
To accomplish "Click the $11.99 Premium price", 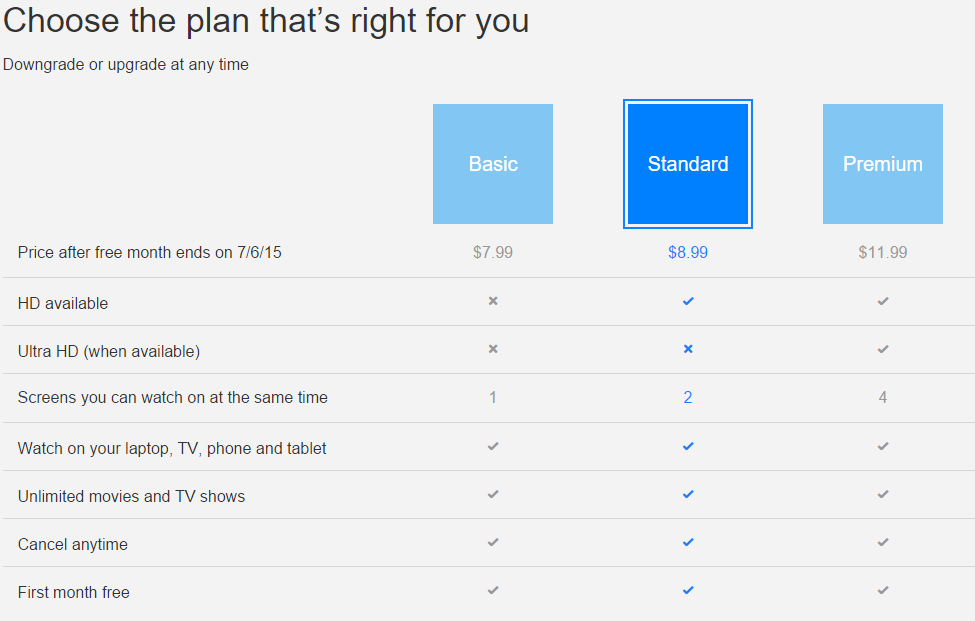I will [882, 252].
